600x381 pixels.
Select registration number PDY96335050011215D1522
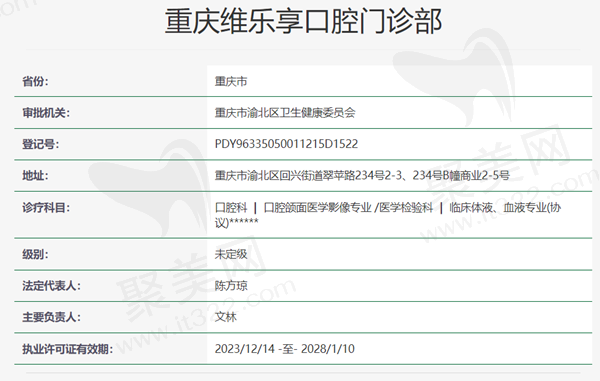286,144
